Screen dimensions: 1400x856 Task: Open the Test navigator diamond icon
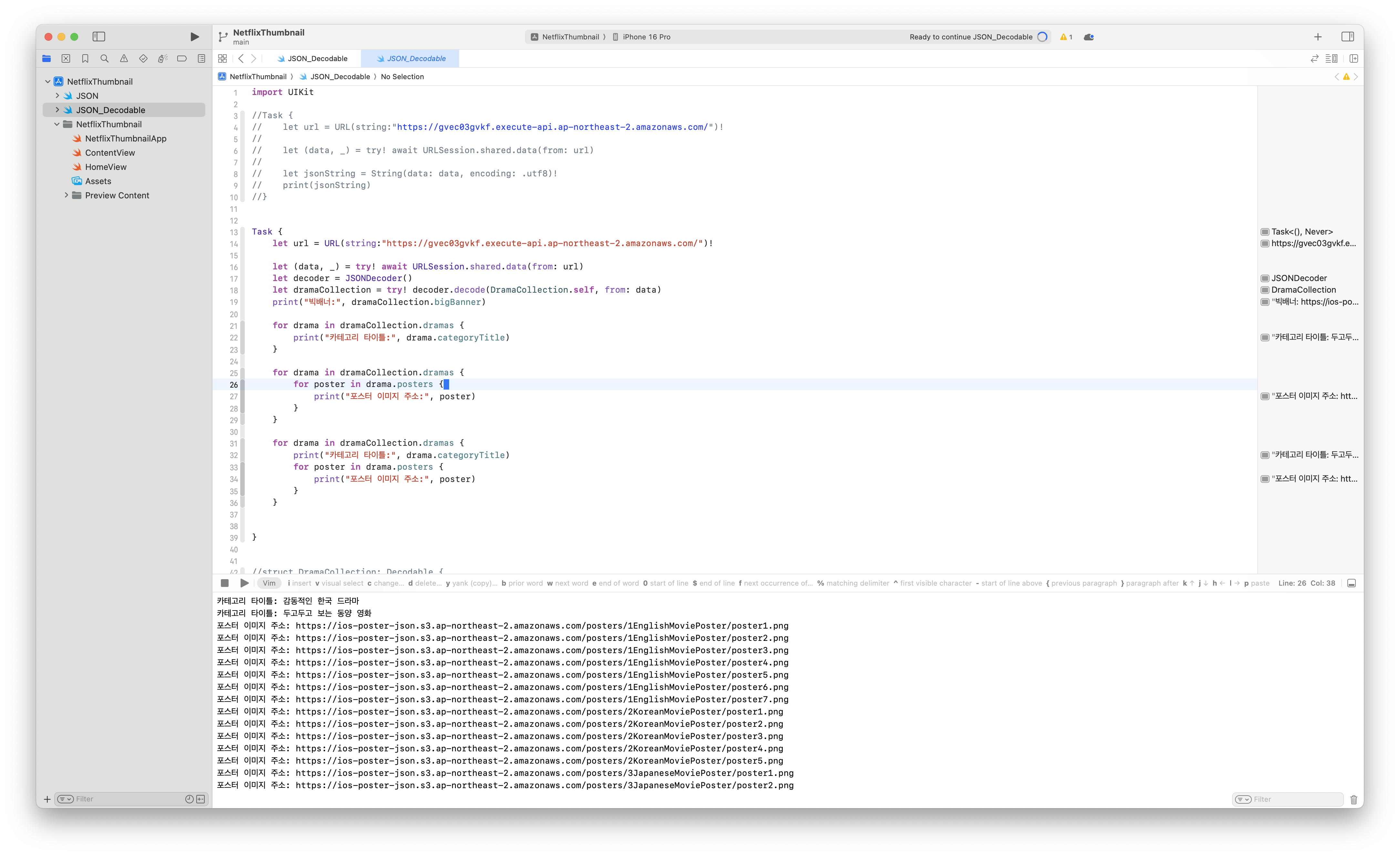click(x=143, y=58)
